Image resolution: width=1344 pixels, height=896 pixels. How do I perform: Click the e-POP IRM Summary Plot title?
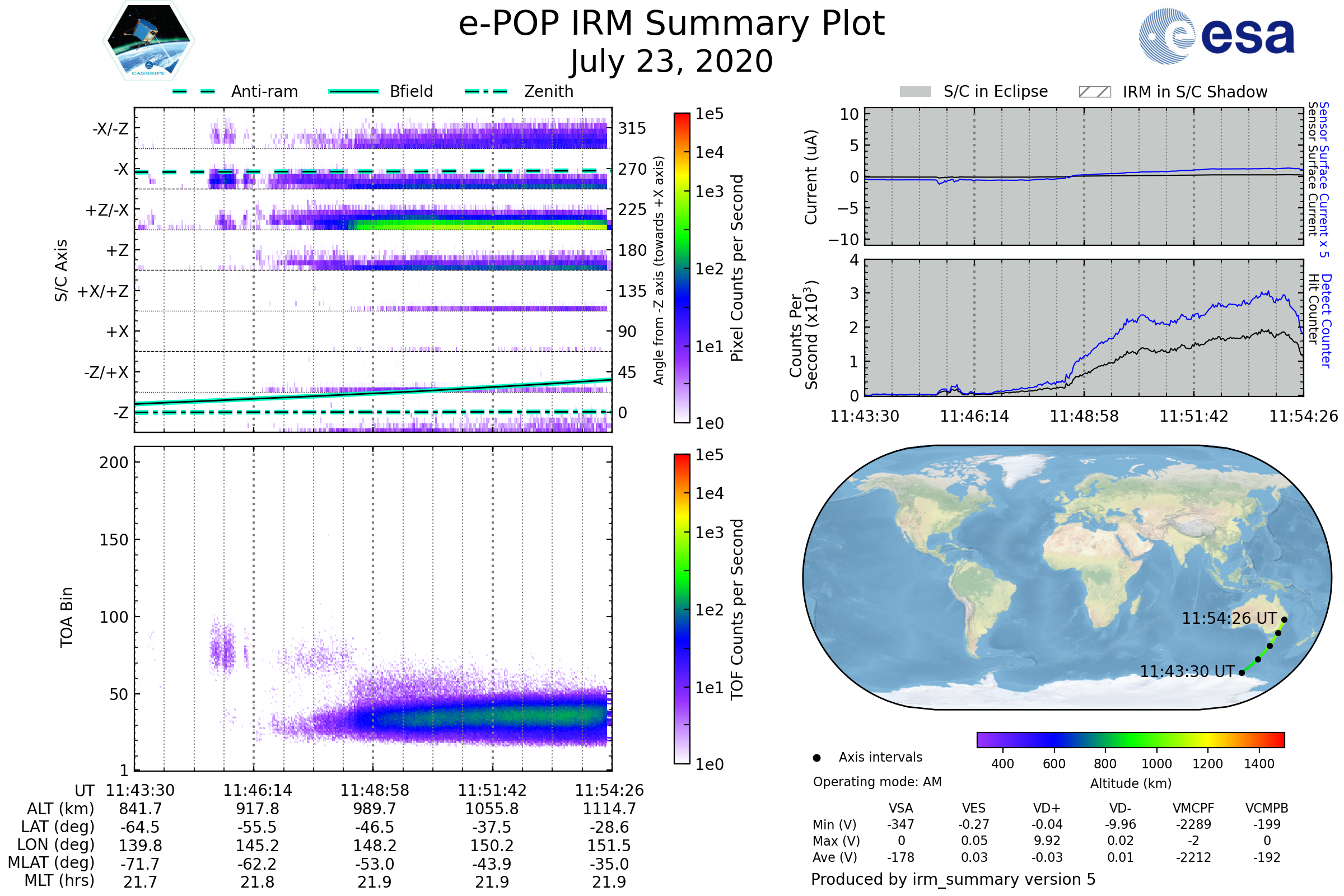[671, 24]
